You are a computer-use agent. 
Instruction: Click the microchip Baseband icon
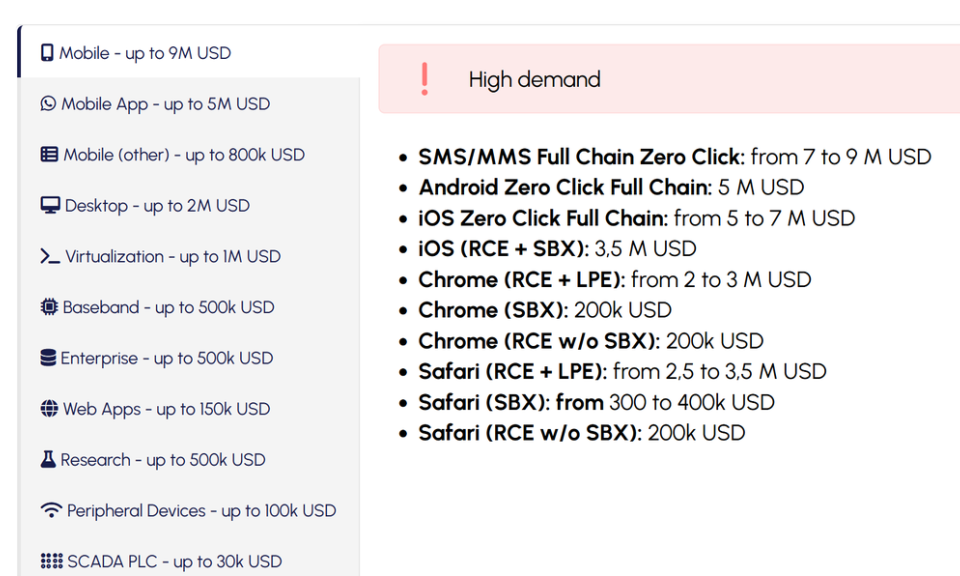[x=49, y=308]
